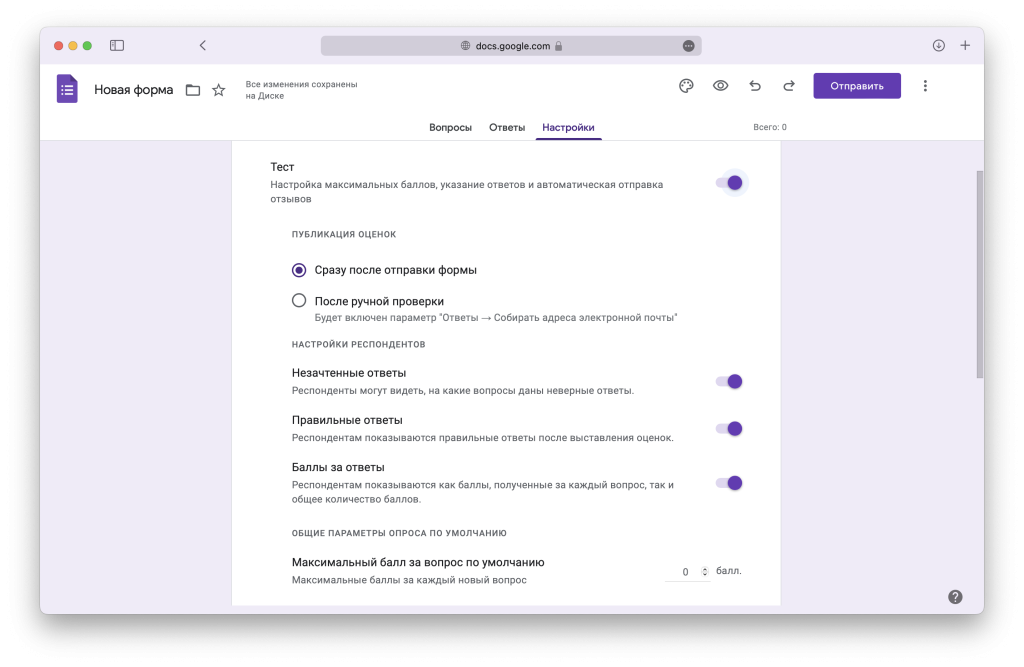Turn off Незачтенные ответы toggle
Image resolution: width=1024 pixels, height=667 pixels.
[729, 382]
